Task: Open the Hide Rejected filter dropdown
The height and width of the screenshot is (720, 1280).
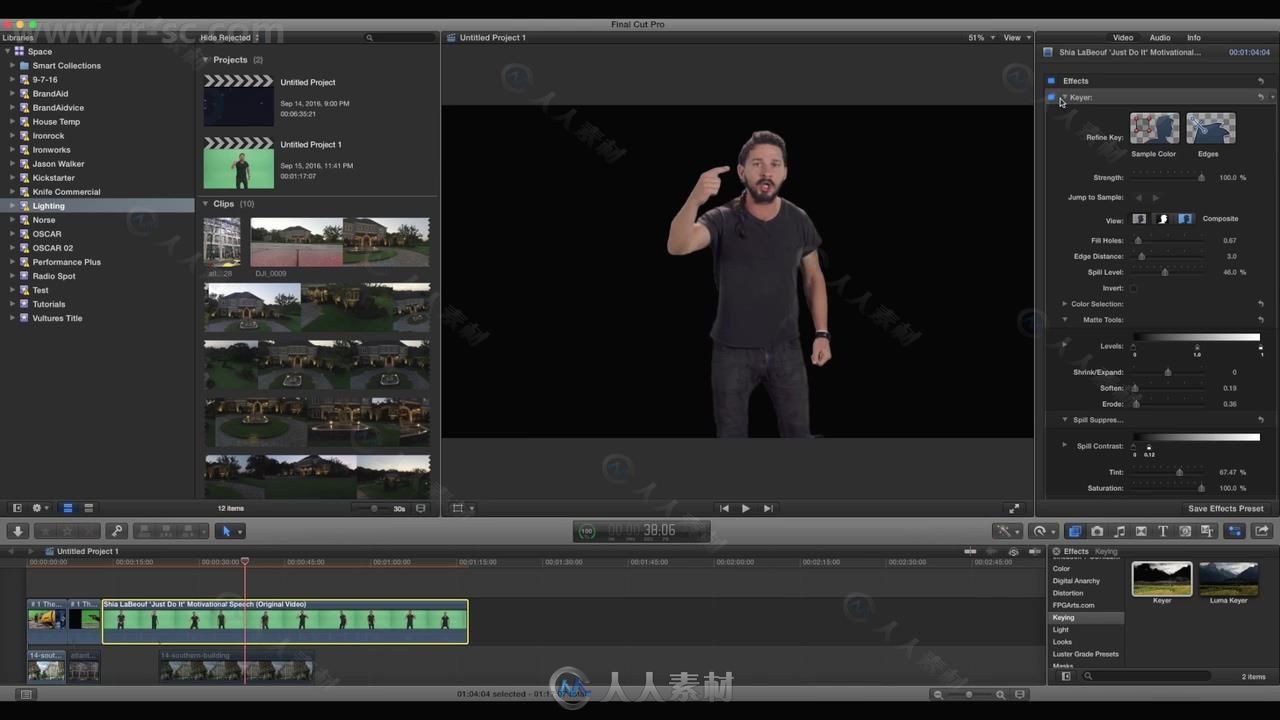Action: (230, 38)
